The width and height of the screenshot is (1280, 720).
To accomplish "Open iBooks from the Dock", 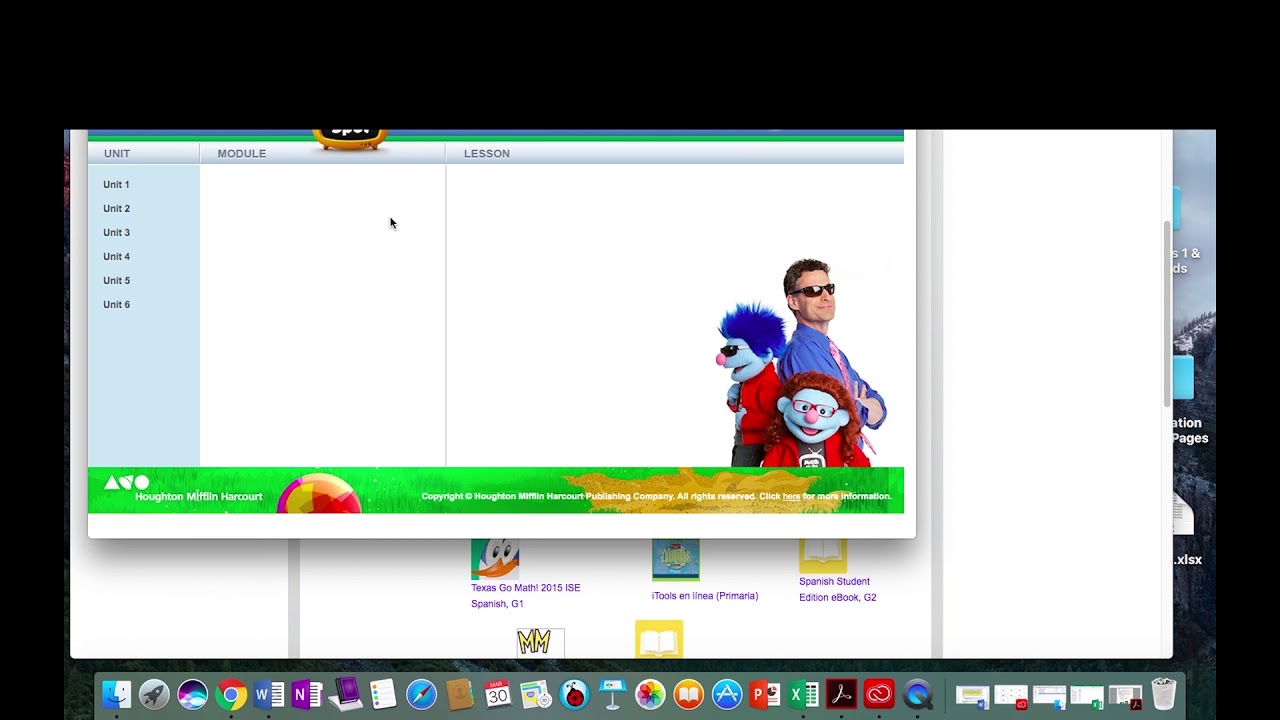I will click(688, 694).
